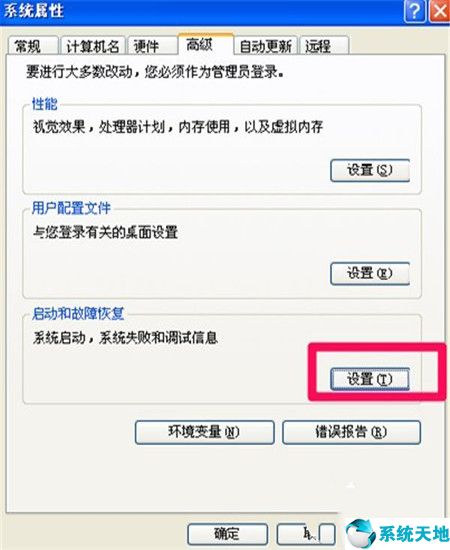Image resolution: width=450 pixels, height=550 pixels.
Task: Click the 环境变量(N) button
Action: point(204,432)
